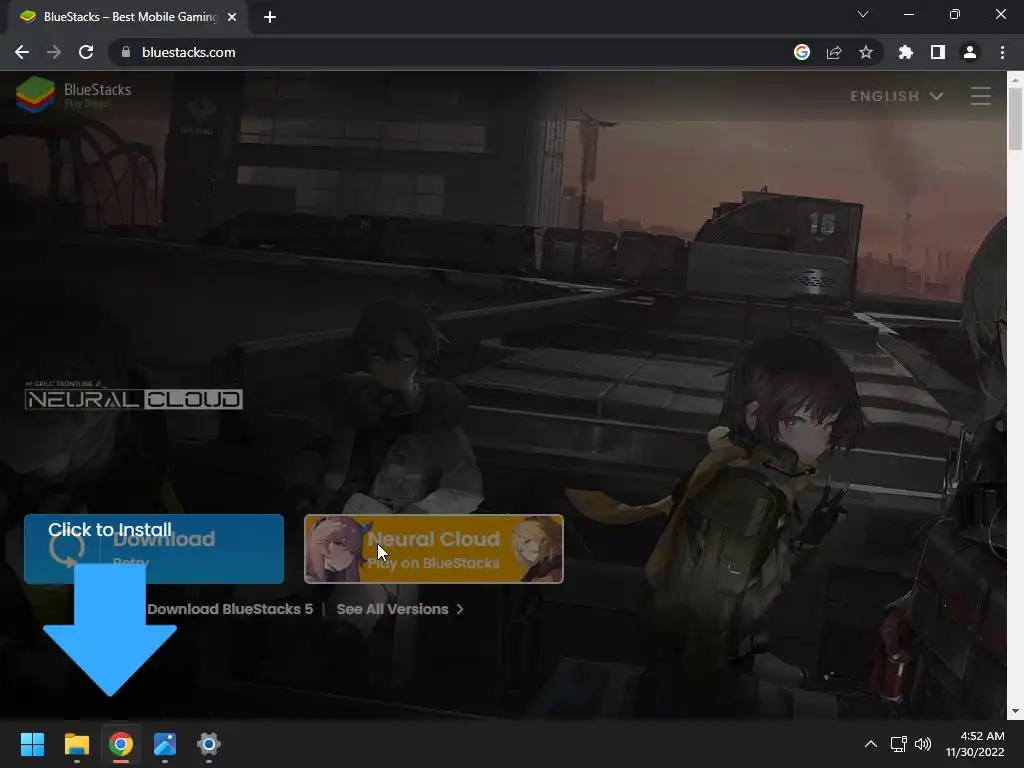Open a new browser tab

270,17
